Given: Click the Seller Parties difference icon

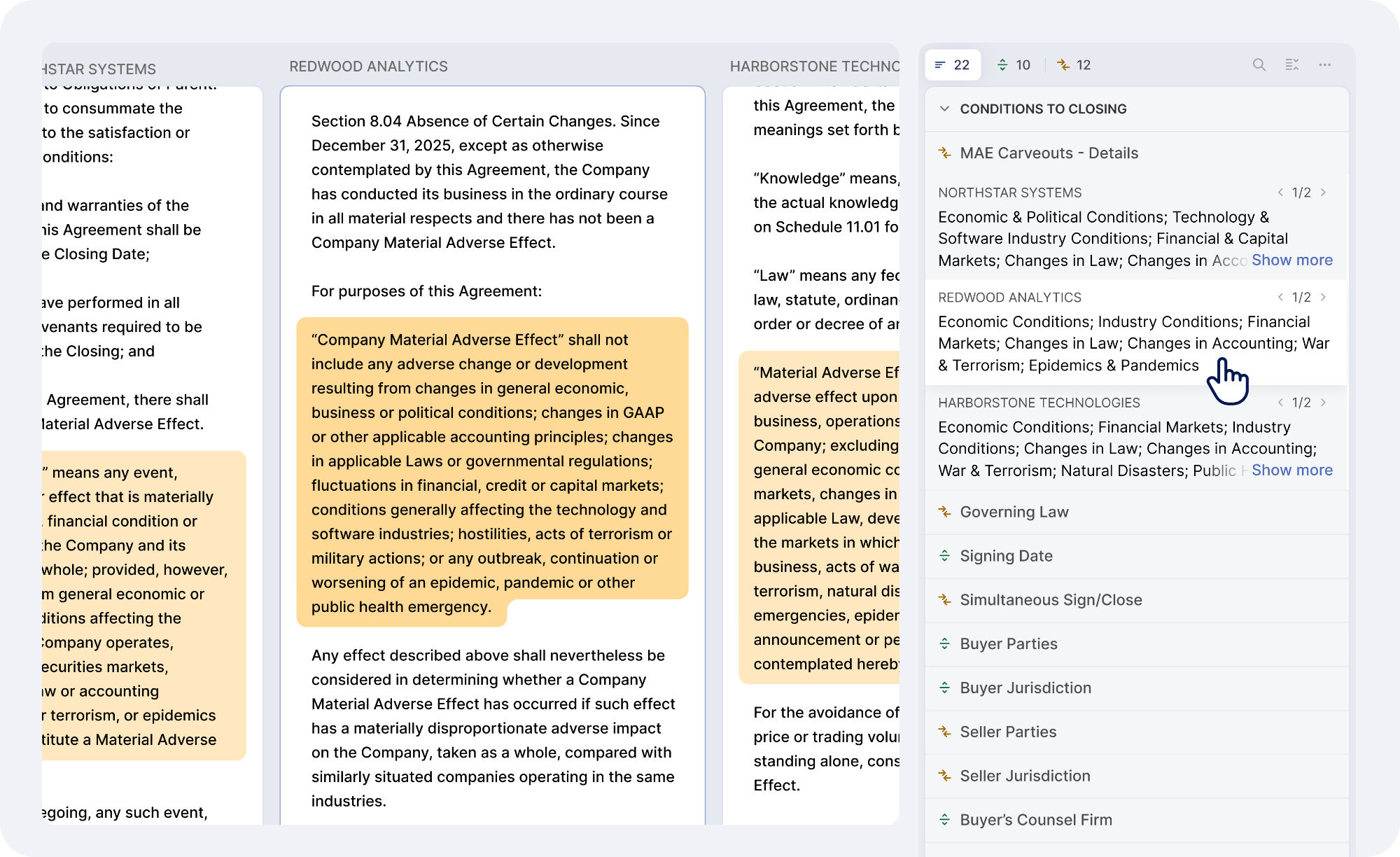Looking at the screenshot, I should pos(944,732).
